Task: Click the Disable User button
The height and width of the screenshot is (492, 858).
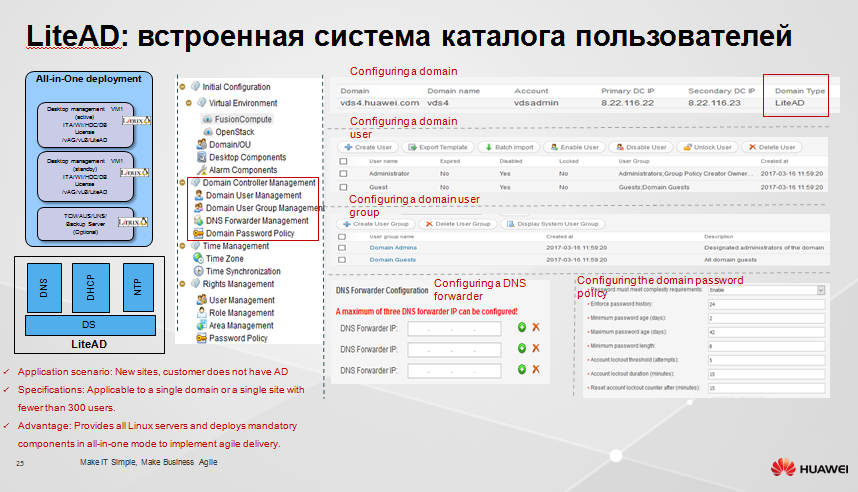Action: [x=641, y=147]
